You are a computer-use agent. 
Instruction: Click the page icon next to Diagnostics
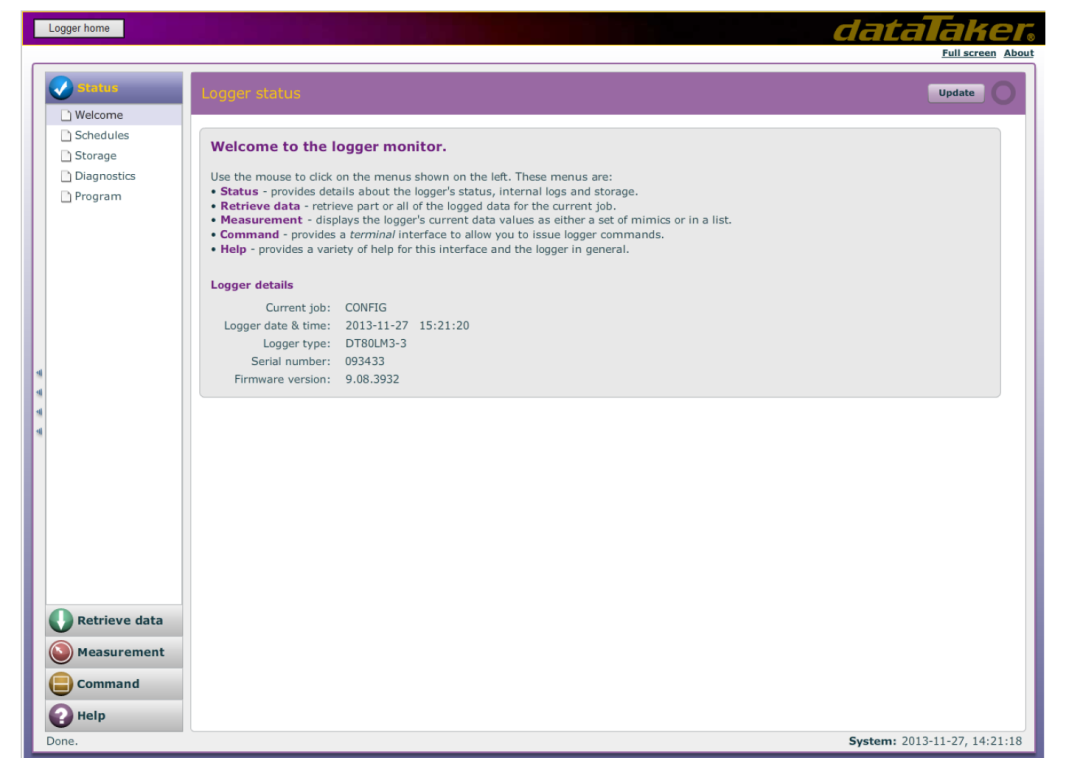pyautogui.click(x=66, y=177)
